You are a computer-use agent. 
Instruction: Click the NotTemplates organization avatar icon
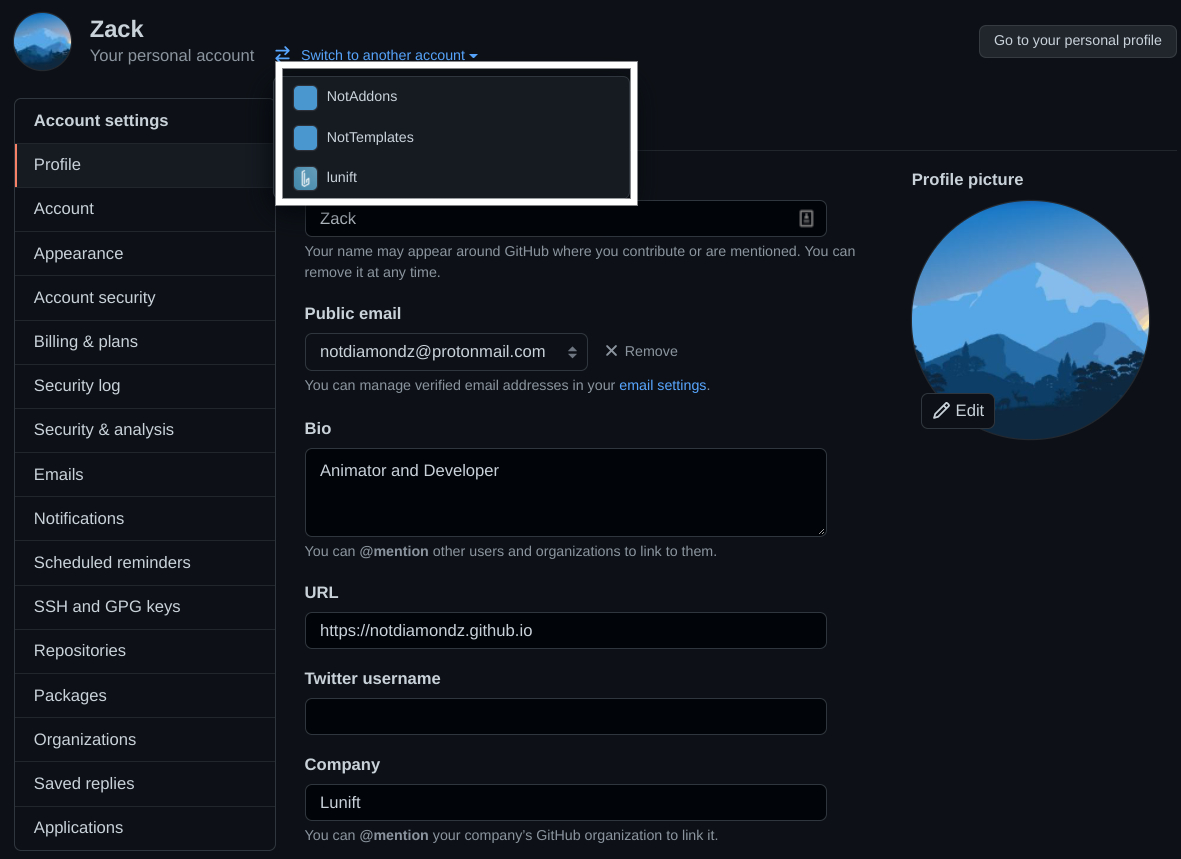pyautogui.click(x=305, y=138)
